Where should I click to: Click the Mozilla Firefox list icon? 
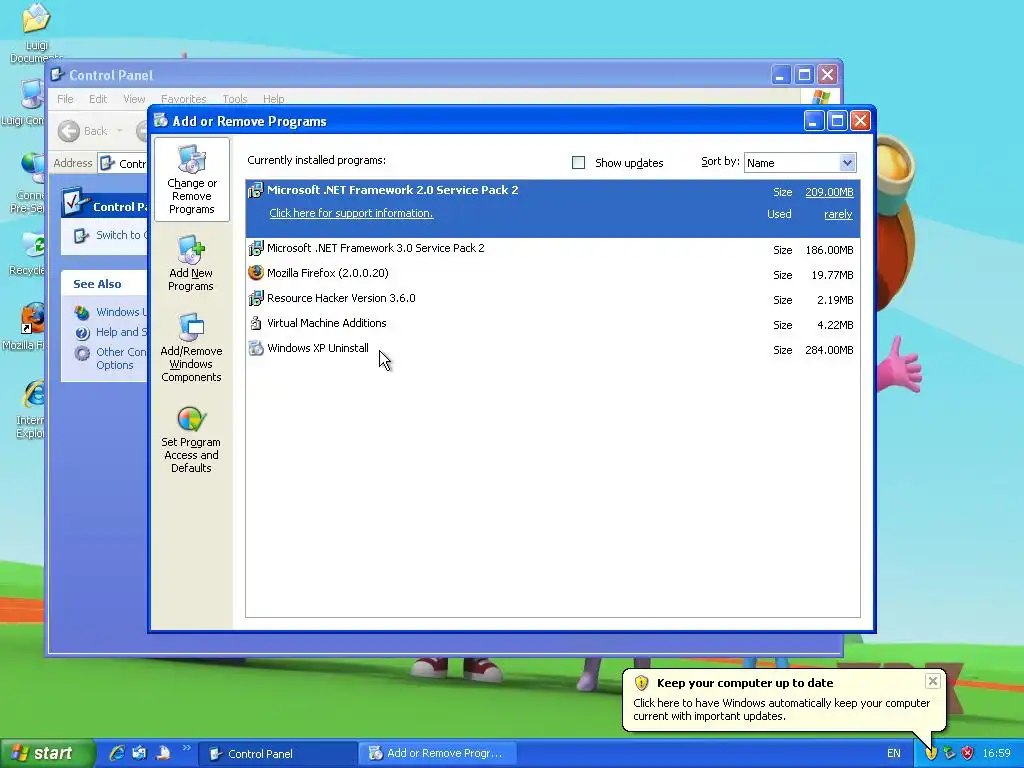click(256, 273)
